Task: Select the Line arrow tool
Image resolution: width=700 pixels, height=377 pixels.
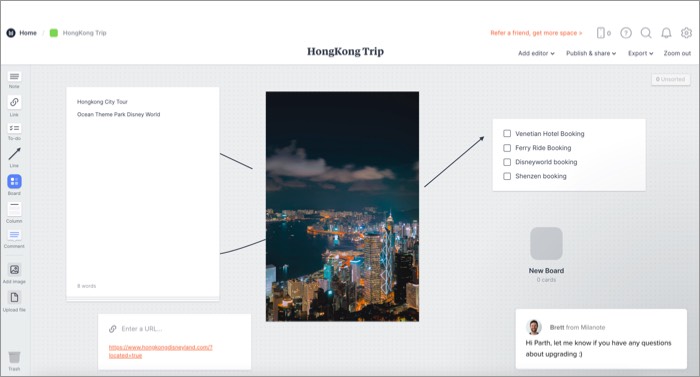Action: (14, 154)
